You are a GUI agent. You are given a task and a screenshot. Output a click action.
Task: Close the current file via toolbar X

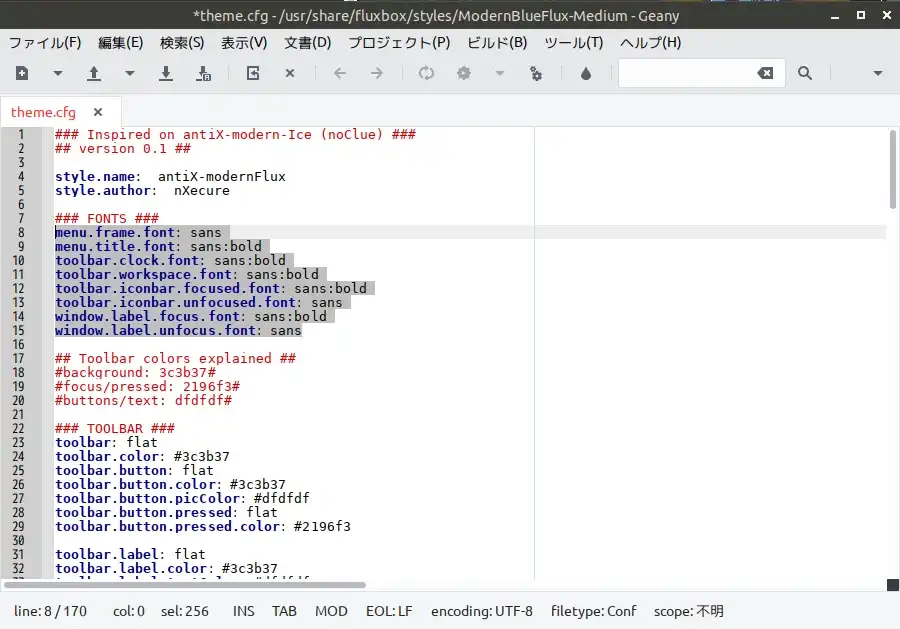pos(290,73)
